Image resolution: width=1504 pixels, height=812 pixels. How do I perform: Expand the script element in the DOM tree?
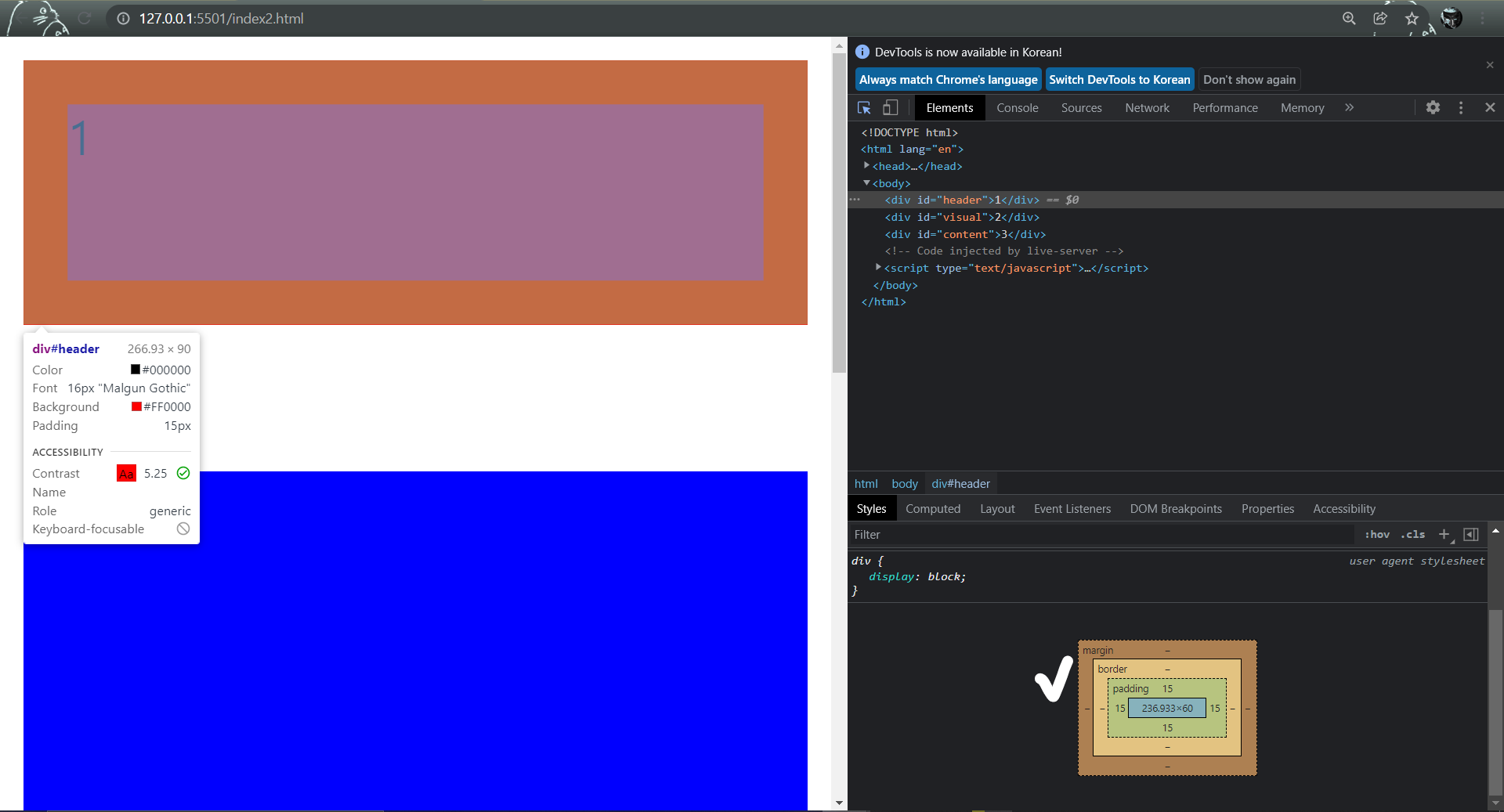[x=878, y=267]
